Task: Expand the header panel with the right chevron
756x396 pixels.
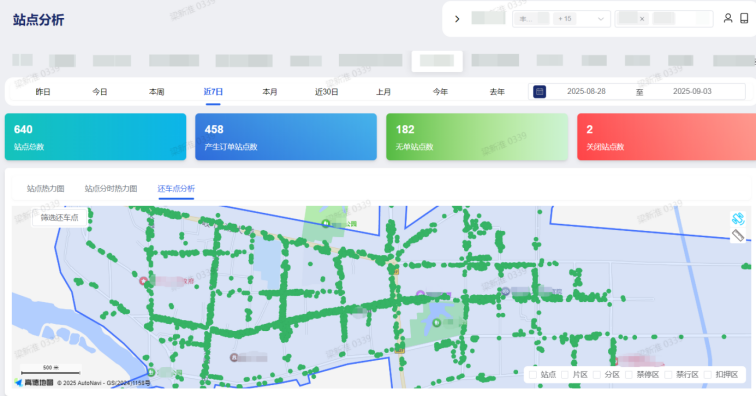Action: coord(457,19)
